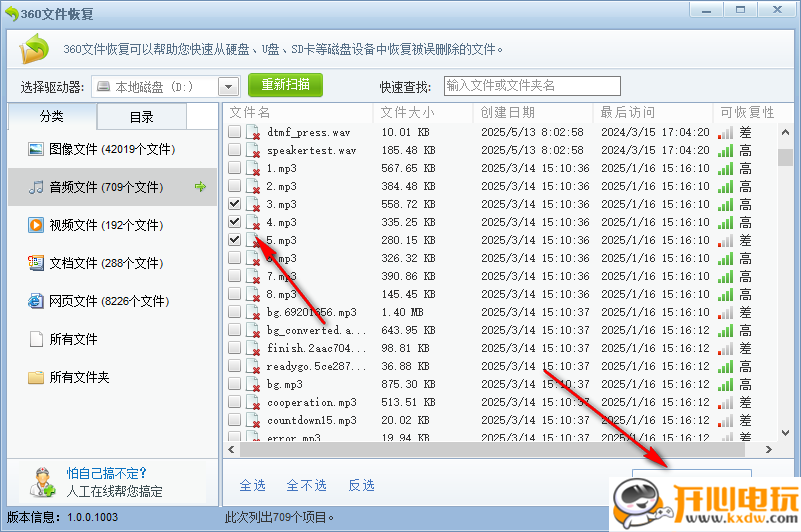Select the document files icon
The image size is (801, 532).
(x=36, y=263)
